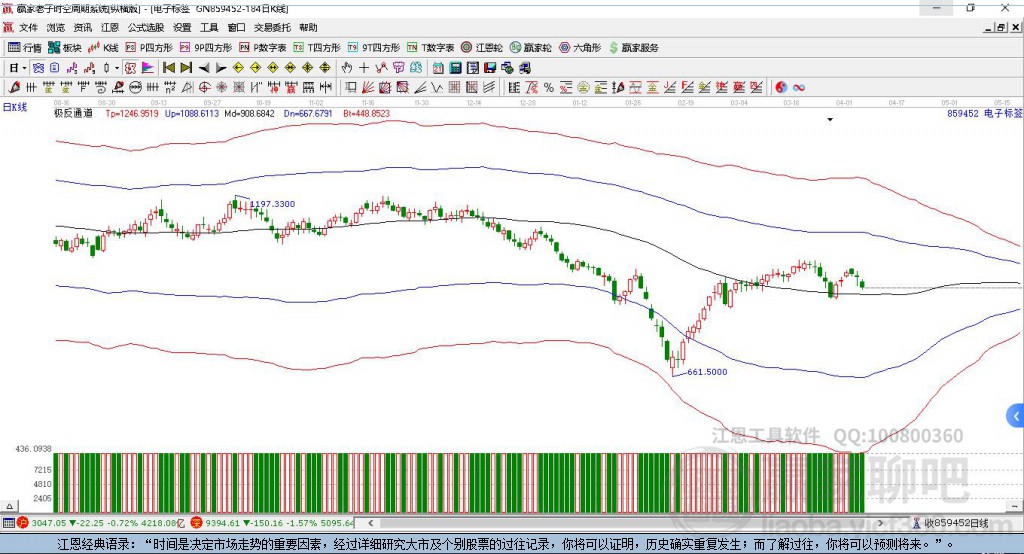Click the first yellow diamond arrow icon

click(238, 68)
